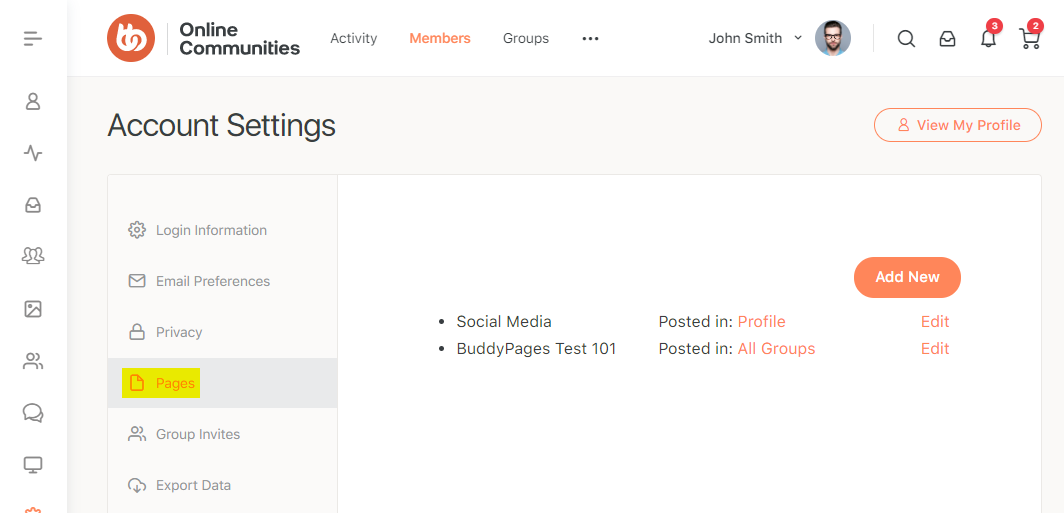Click the search magnifier icon
This screenshot has height=513, width=1064.
tap(906, 39)
